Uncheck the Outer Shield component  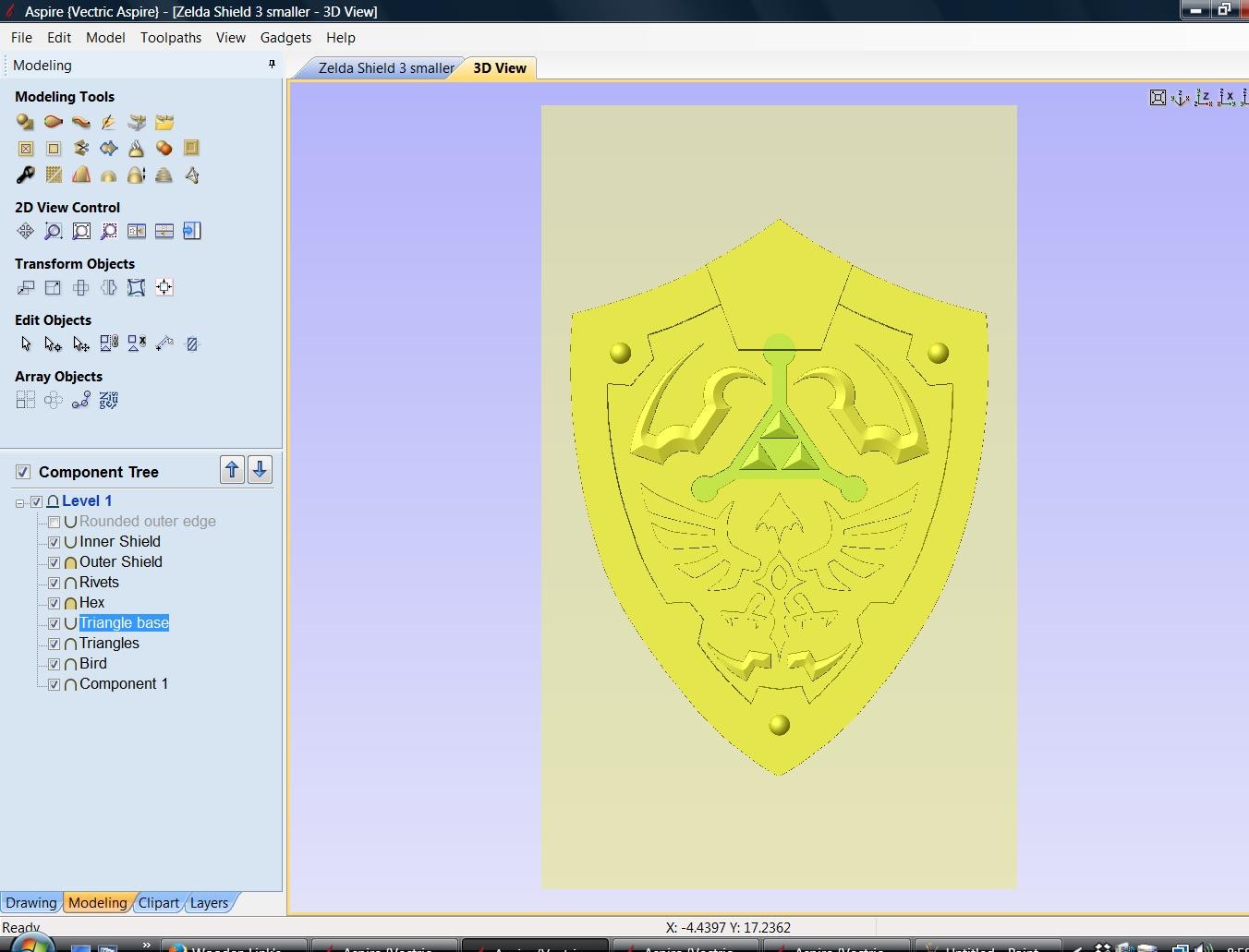pyautogui.click(x=54, y=562)
